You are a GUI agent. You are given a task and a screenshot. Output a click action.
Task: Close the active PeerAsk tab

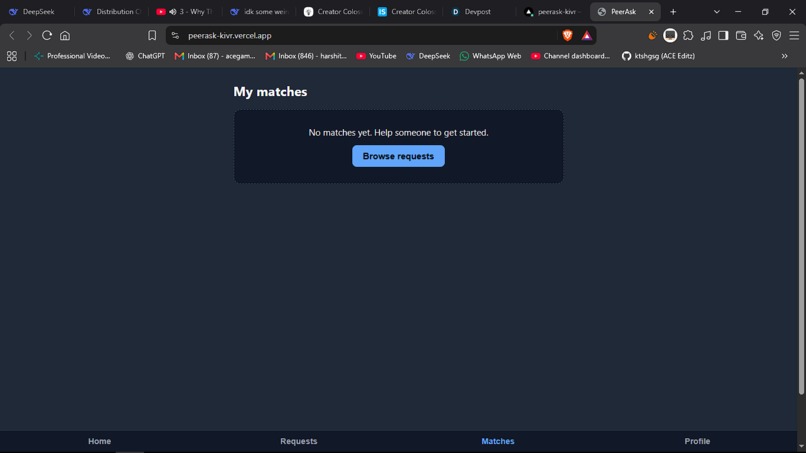tap(651, 11)
